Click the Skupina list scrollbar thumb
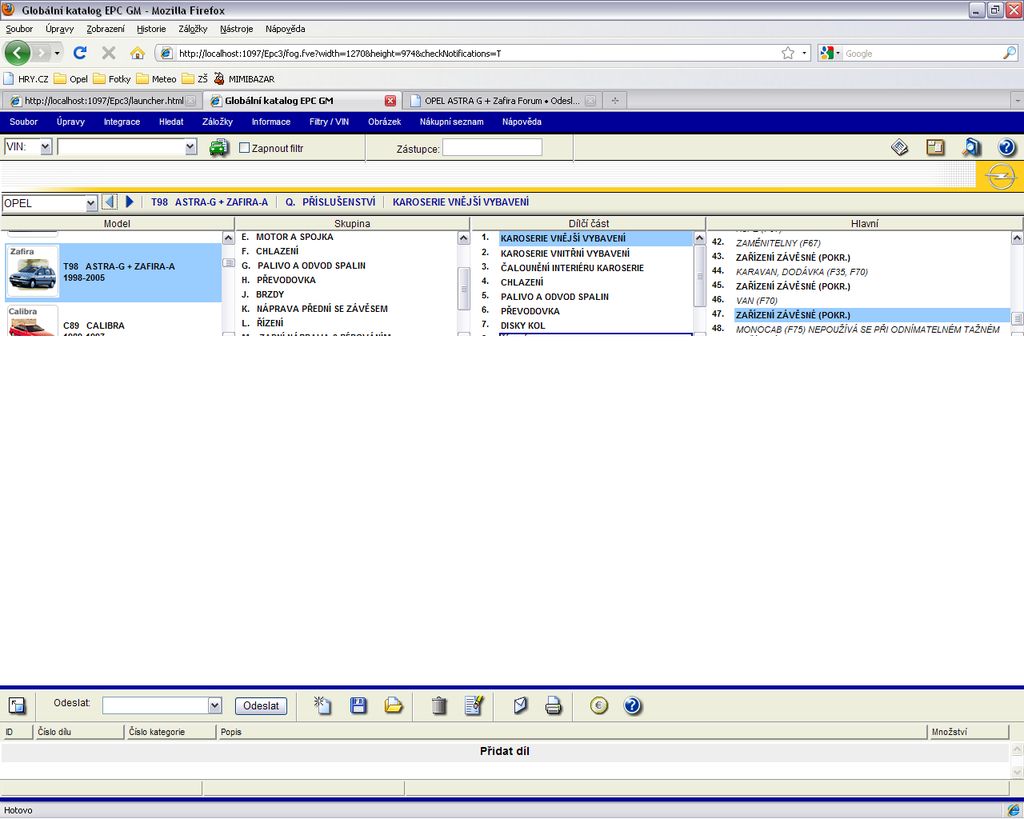1024x819 pixels. [x=464, y=288]
